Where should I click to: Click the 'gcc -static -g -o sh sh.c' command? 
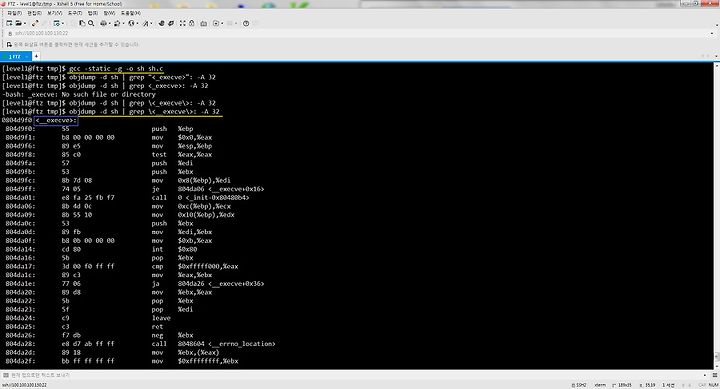point(116,68)
